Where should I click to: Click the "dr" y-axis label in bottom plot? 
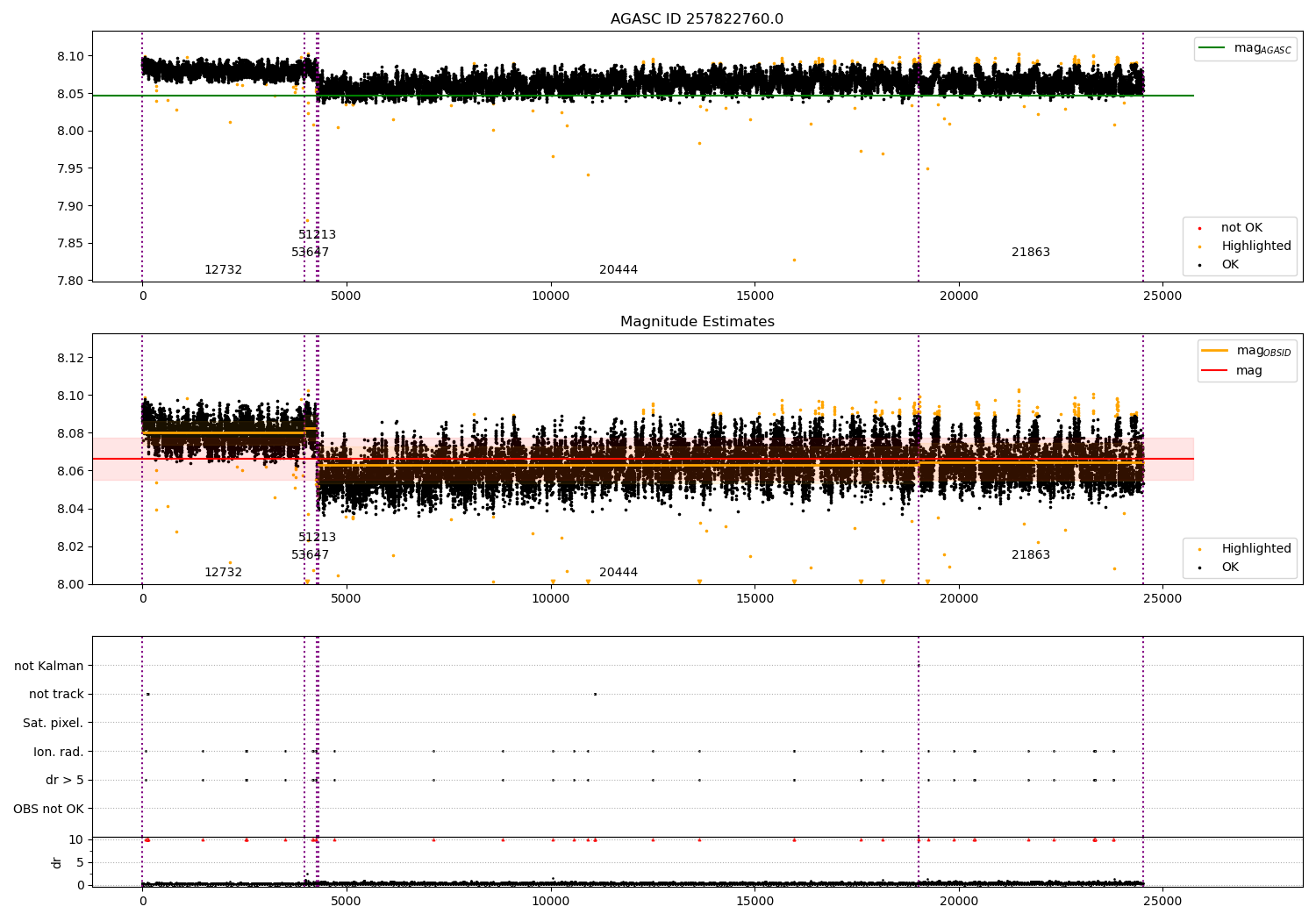(57, 862)
